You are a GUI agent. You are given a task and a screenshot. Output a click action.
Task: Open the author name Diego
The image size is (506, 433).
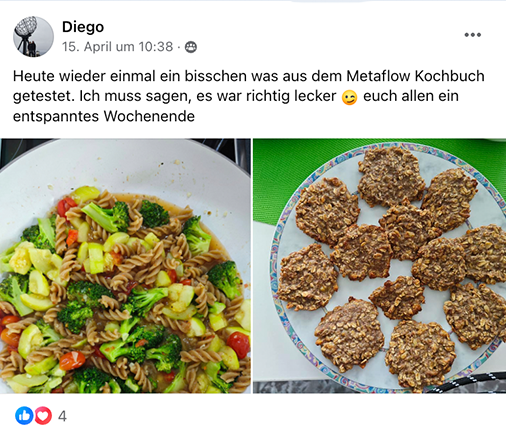point(83,27)
